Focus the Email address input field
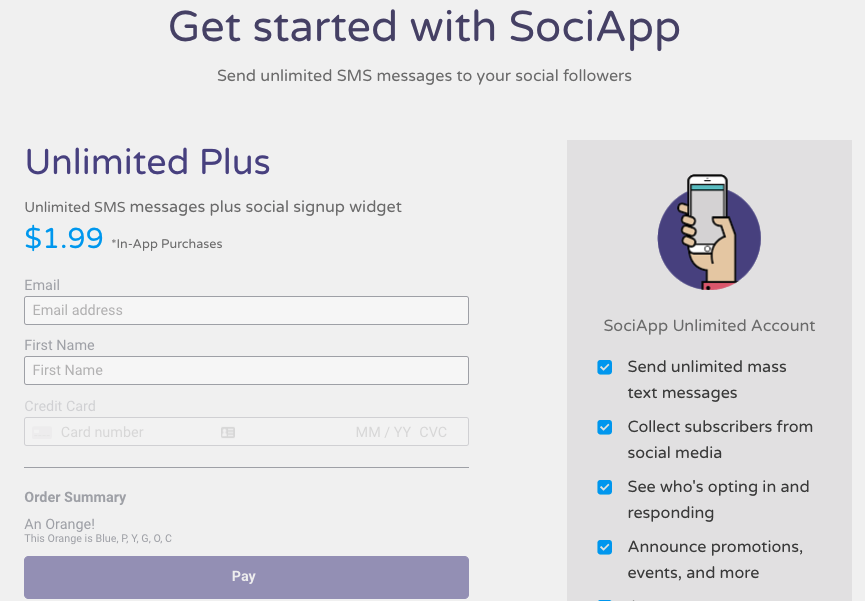The width and height of the screenshot is (865, 601). pyautogui.click(x=247, y=310)
